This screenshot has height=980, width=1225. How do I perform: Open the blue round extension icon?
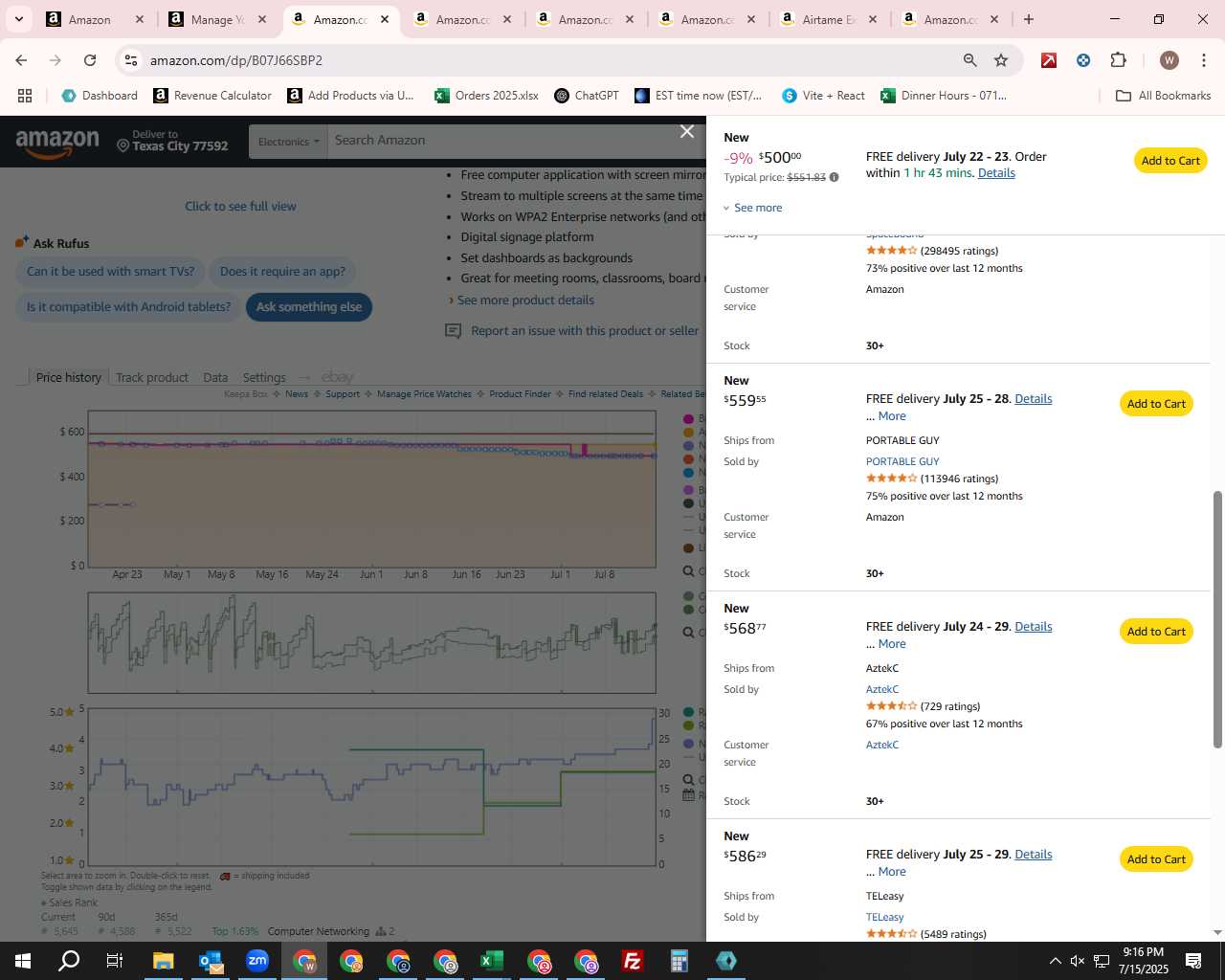[x=1083, y=60]
